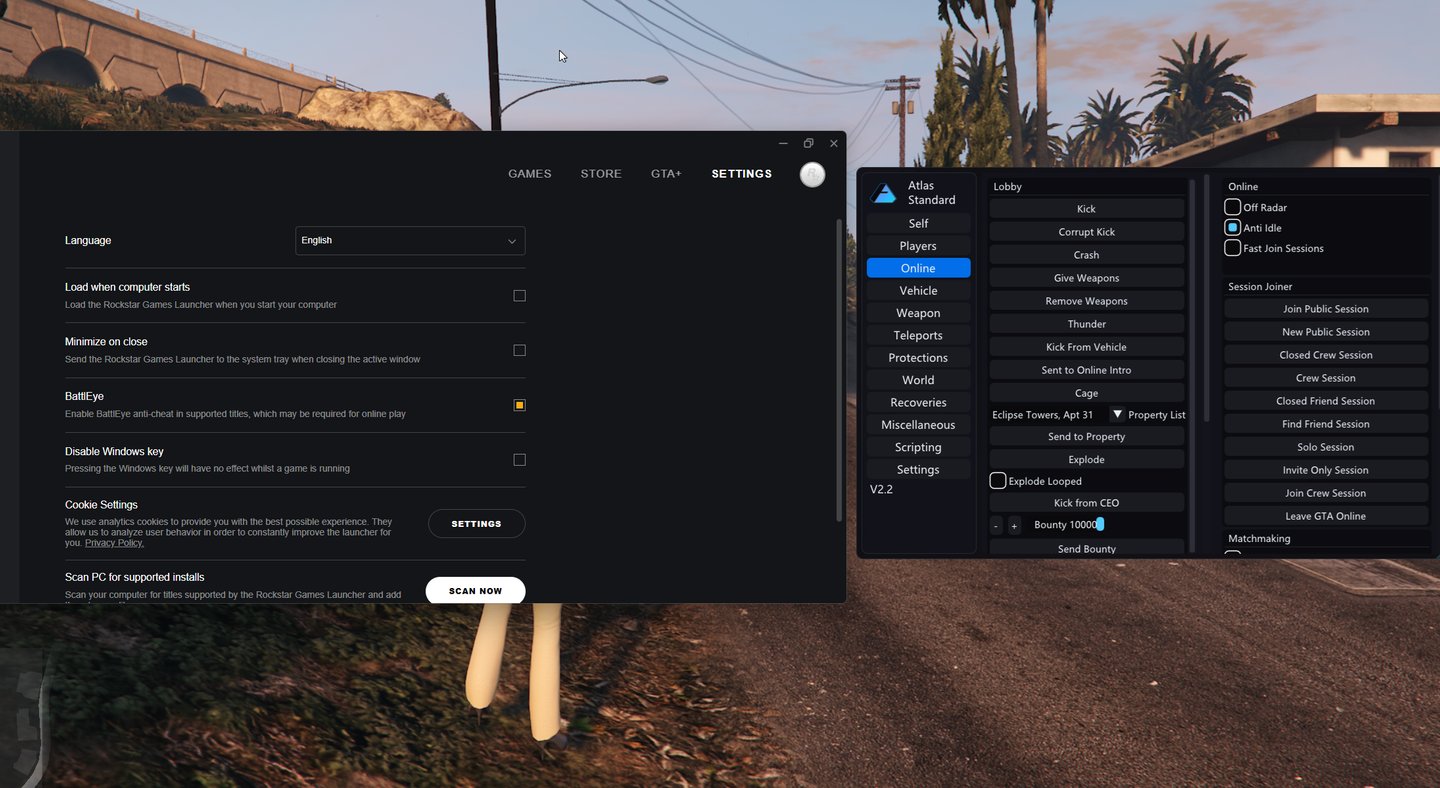Open the Teleports tab in Atlas

coord(918,335)
